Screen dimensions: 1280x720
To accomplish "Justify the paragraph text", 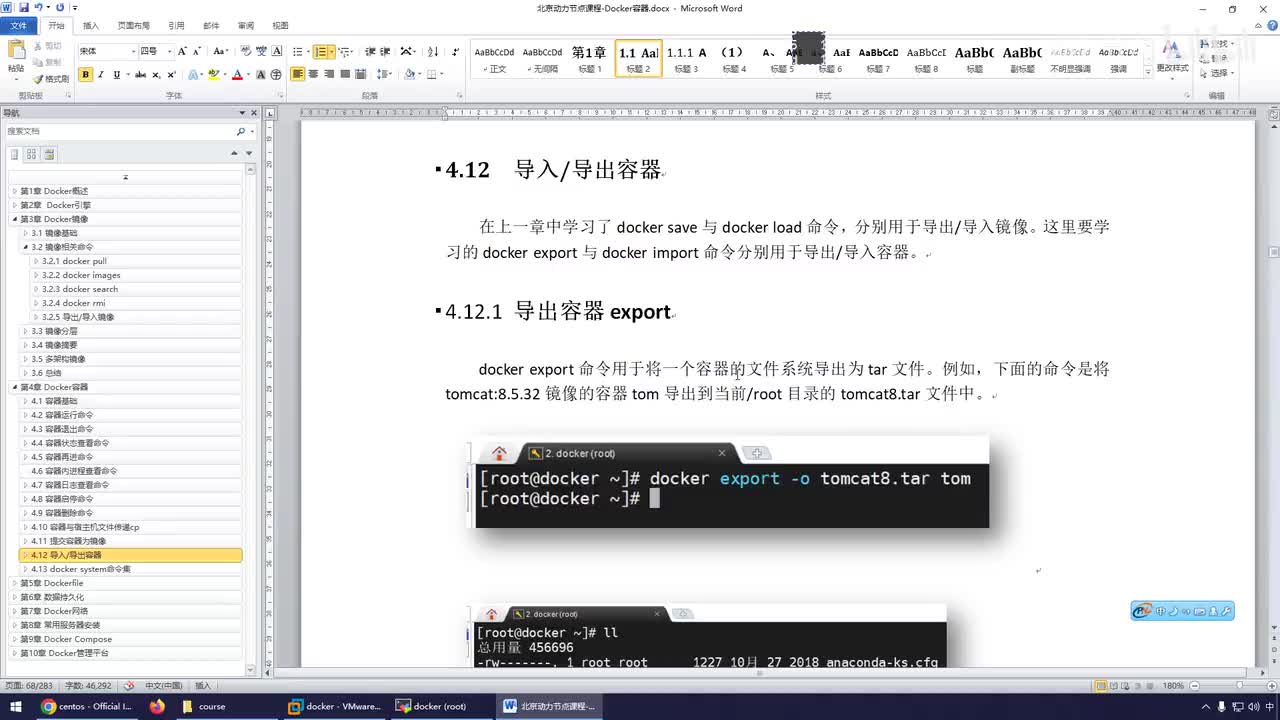I will pyautogui.click(x=345, y=74).
